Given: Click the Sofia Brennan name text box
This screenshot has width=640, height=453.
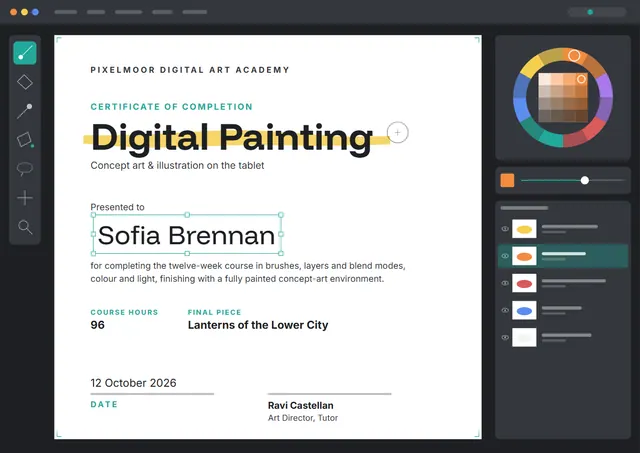Looking at the screenshot, I should pyautogui.click(x=187, y=234).
